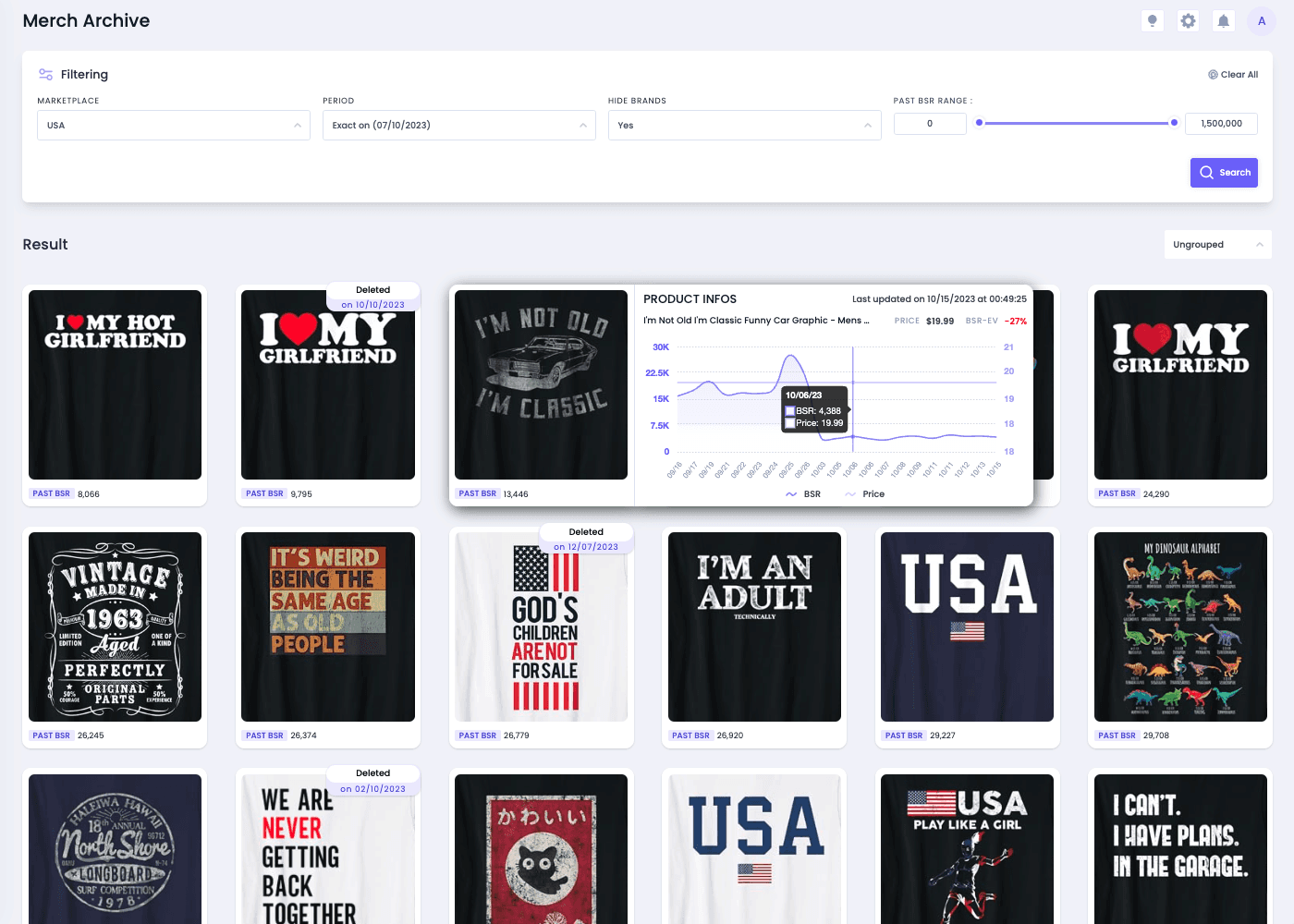Open the notifications bell
Viewport: 1294px width, 924px height.
(1223, 20)
